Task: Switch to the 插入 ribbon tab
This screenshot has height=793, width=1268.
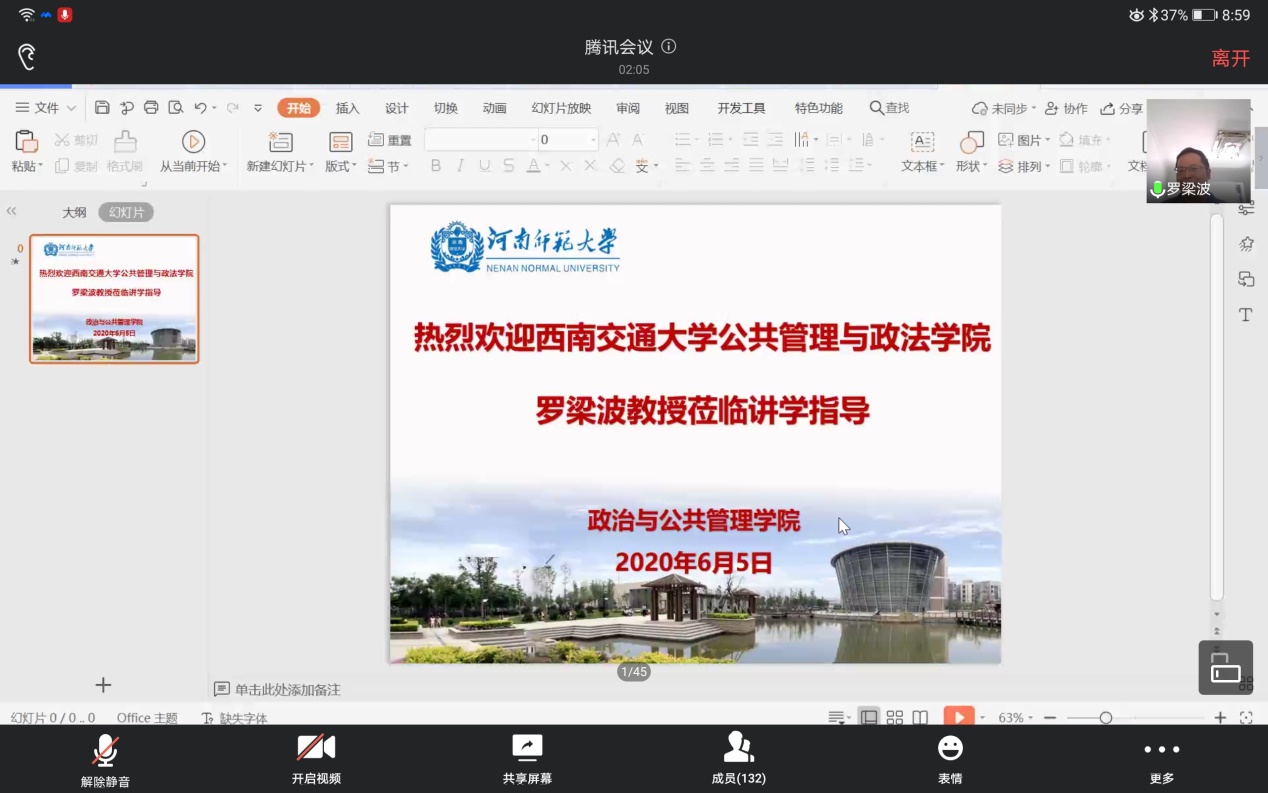Action: coord(347,108)
